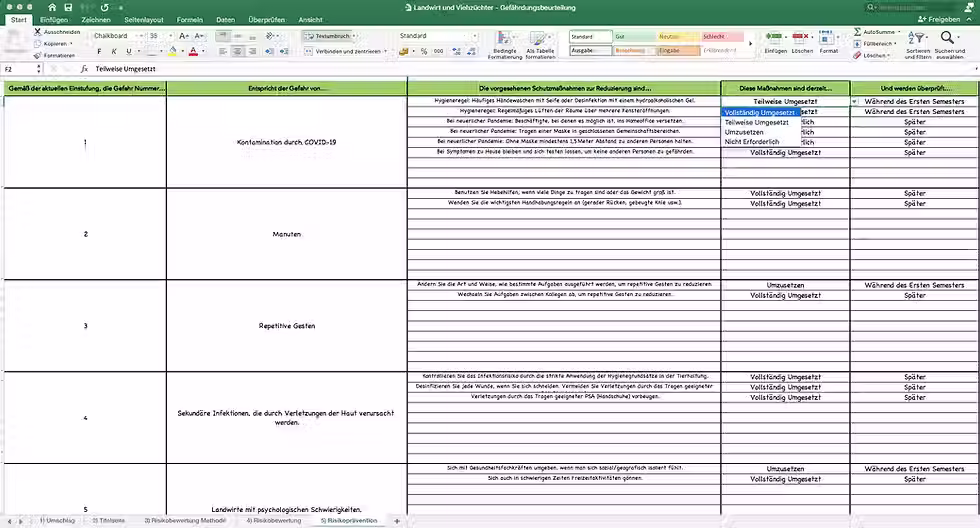Click the formula bar showing Teilweise Umgesetzt

534,69
